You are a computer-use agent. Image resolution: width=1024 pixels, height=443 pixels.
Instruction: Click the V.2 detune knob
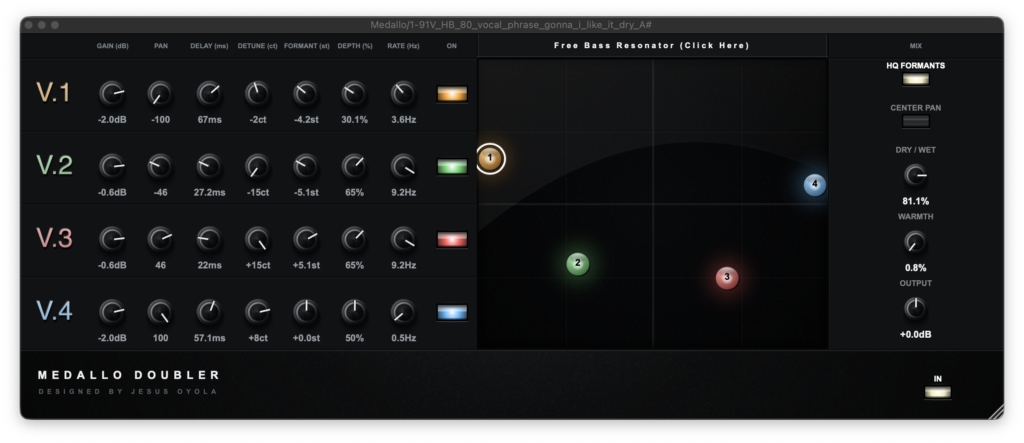pyautogui.click(x=257, y=167)
